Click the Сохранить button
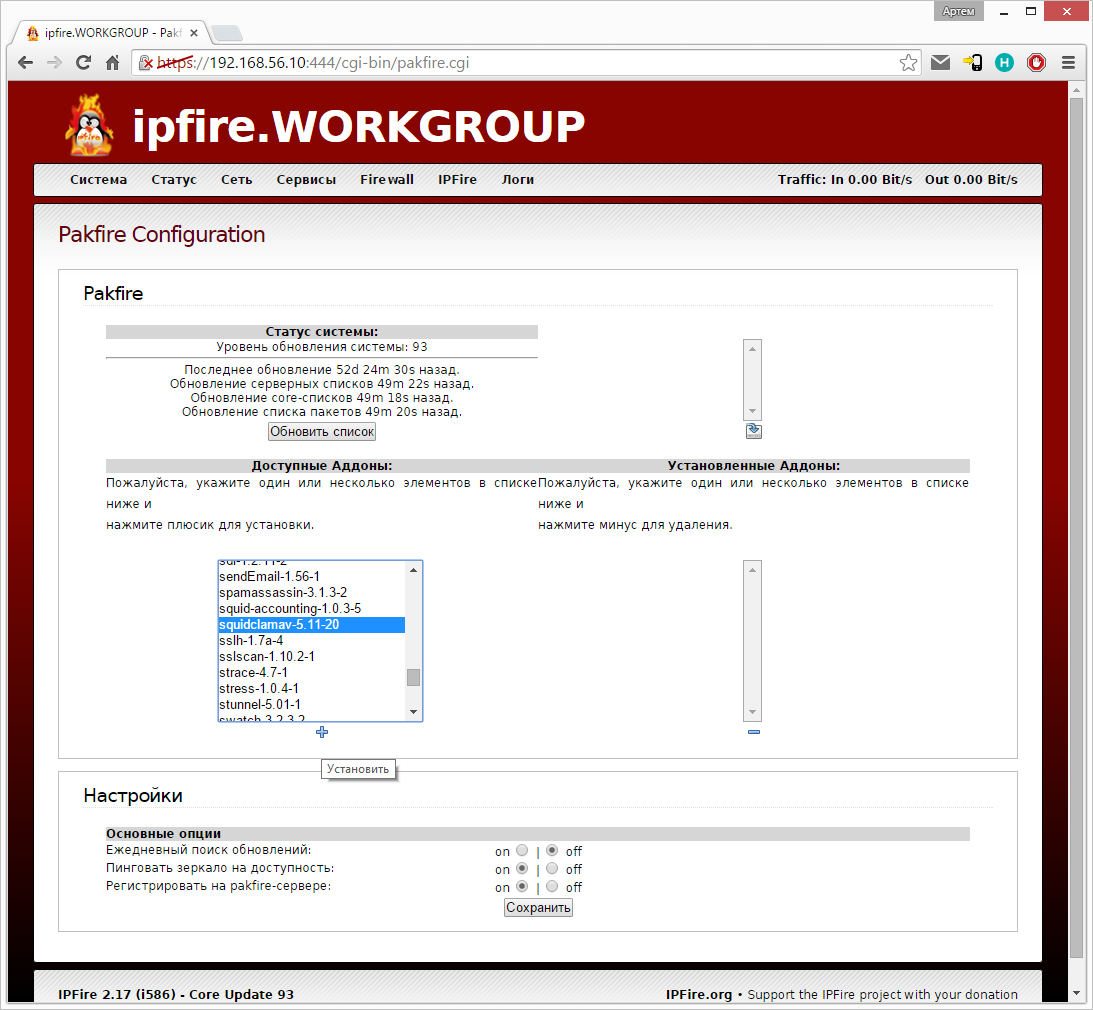 click(x=538, y=908)
